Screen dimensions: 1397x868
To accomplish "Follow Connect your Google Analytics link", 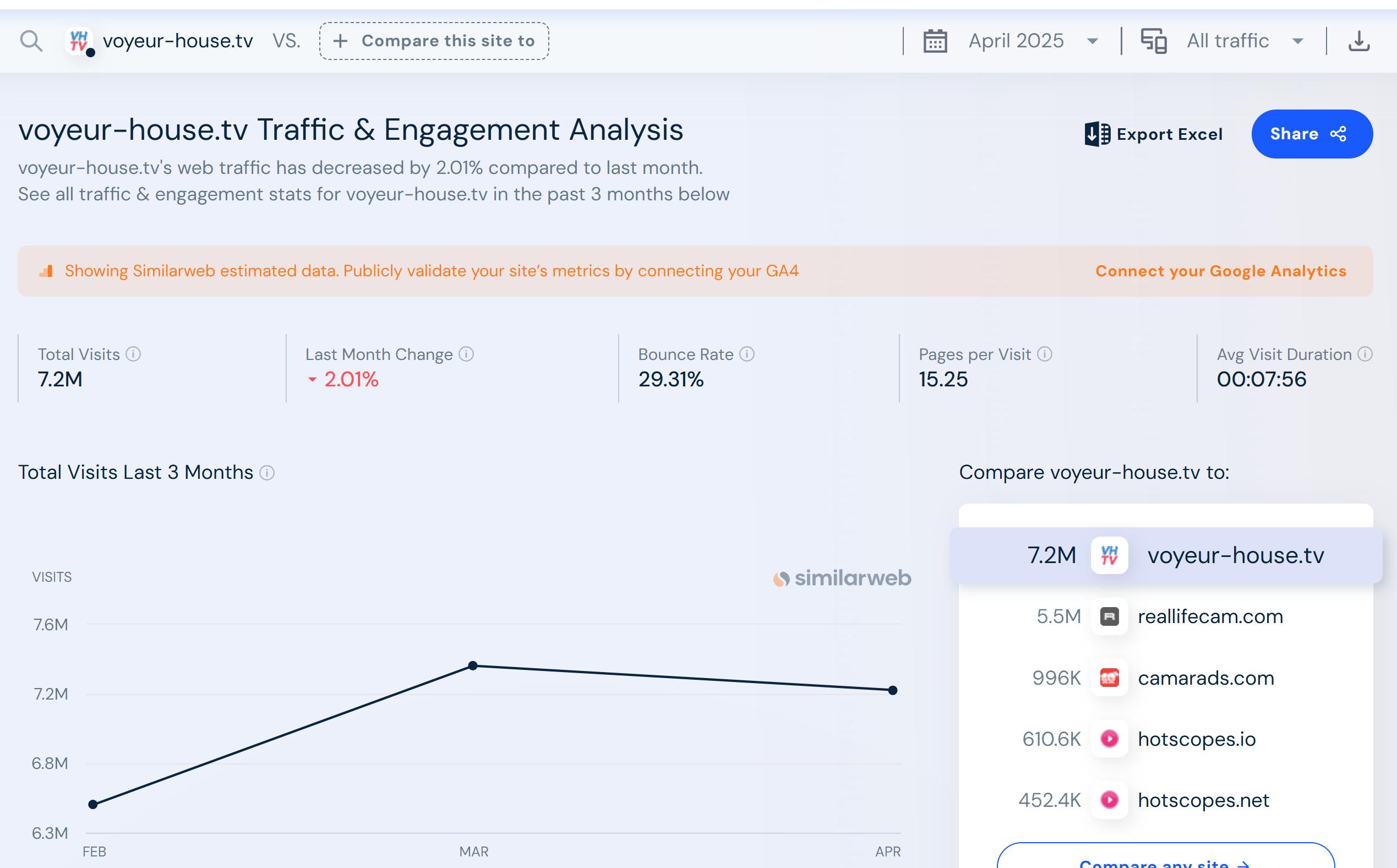I will (1220, 271).
